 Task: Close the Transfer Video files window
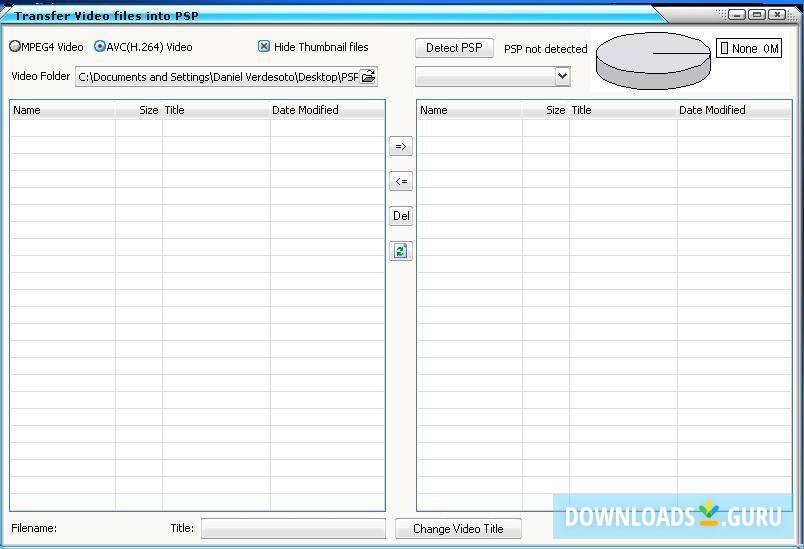click(x=777, y=15)
